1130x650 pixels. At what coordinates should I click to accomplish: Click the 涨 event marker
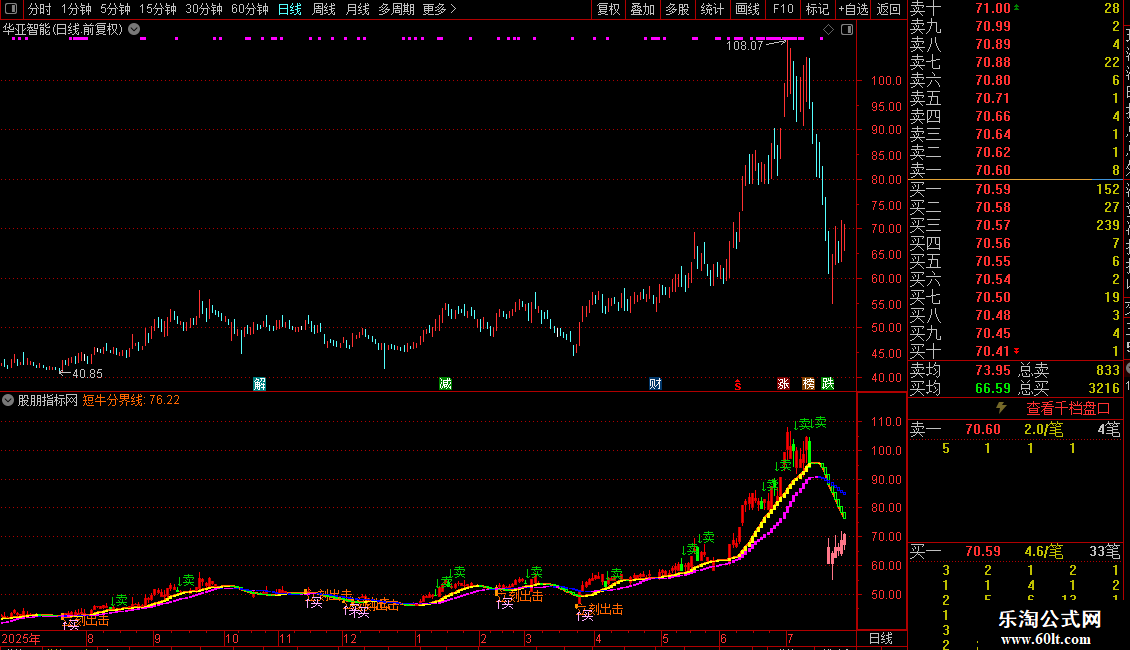[x=783, y=383]
